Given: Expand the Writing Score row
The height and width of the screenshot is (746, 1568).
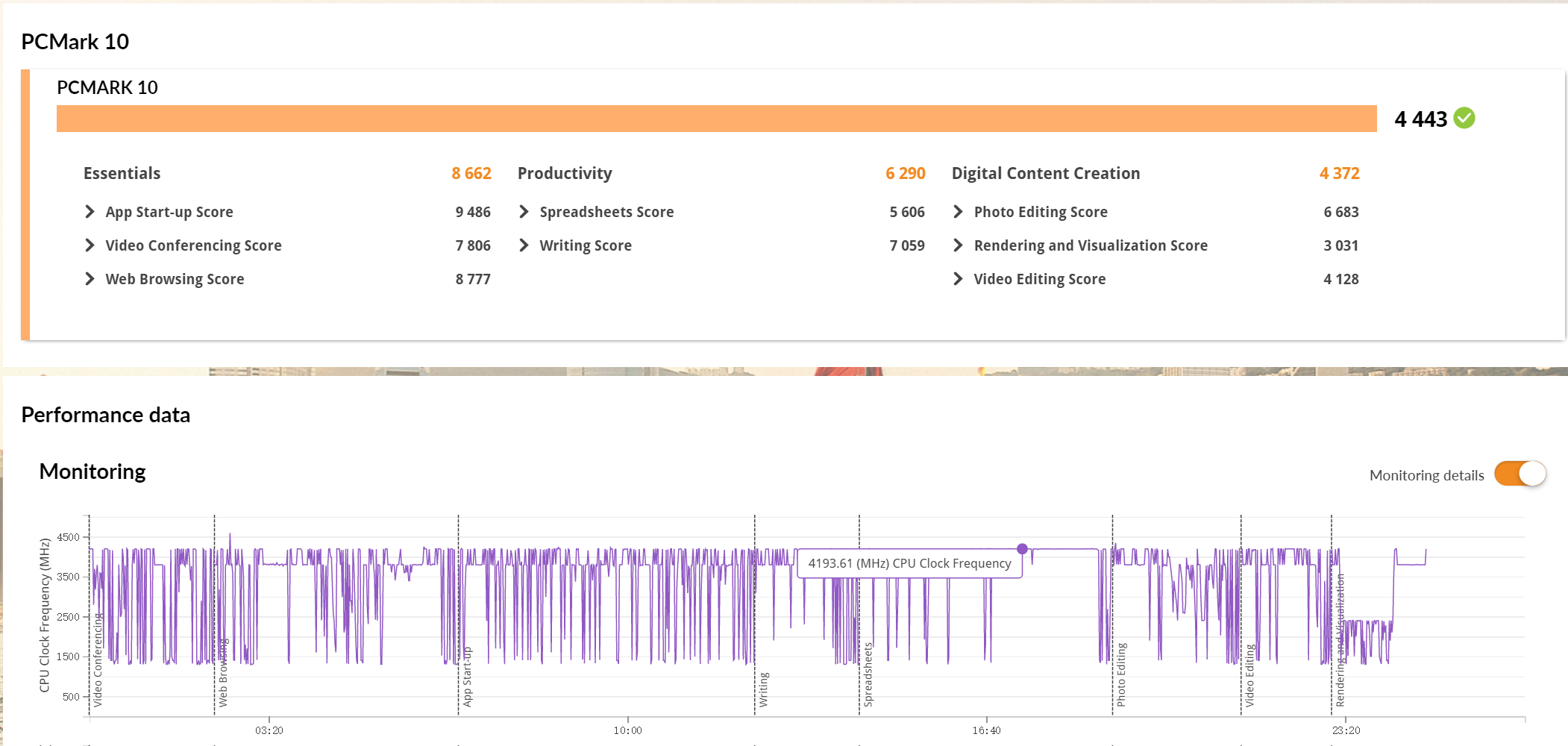Looking at the screenshot, I should tap(524, 245).
